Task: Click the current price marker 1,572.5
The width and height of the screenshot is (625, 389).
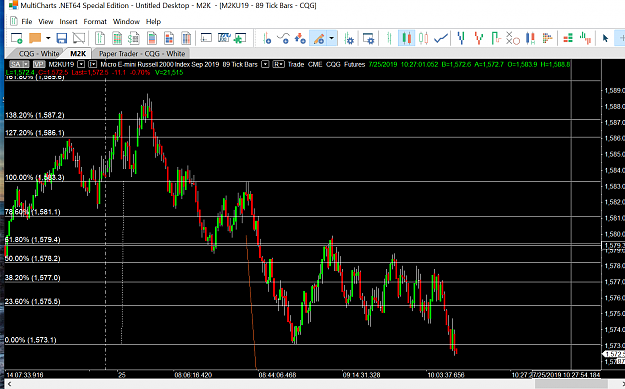Action: tap(614, 354)
